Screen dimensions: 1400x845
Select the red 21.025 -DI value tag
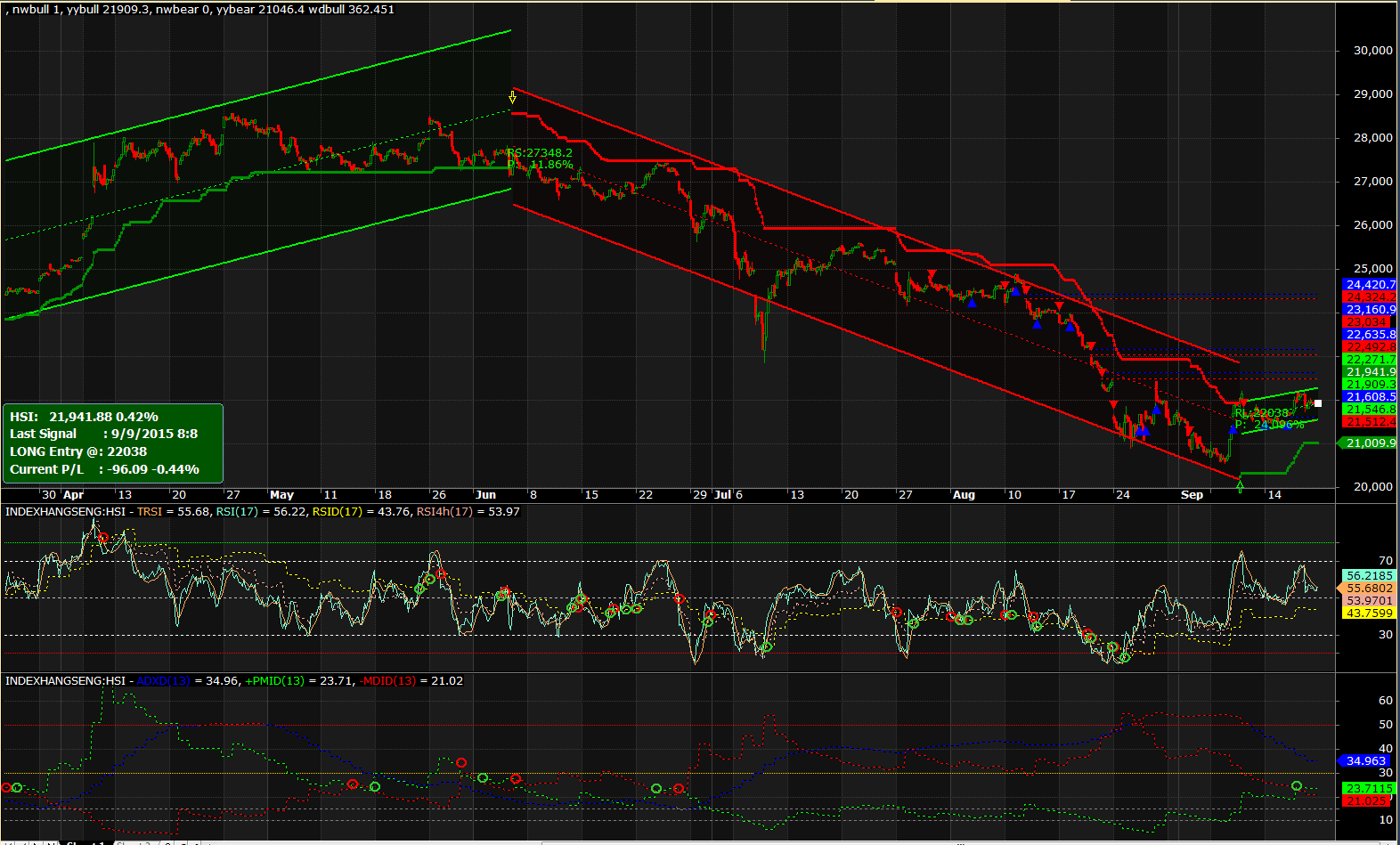coord(1367,800)
